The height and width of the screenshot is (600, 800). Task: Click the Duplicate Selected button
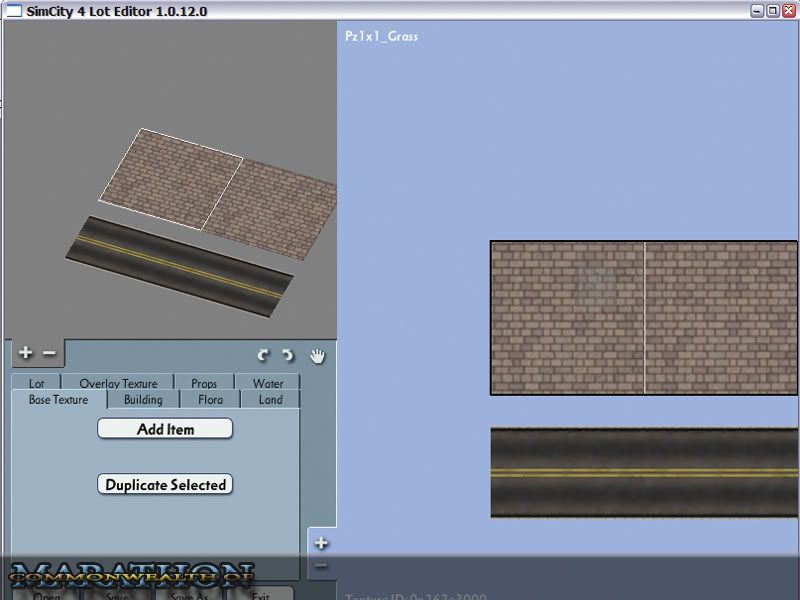click(x=165, y=484)
